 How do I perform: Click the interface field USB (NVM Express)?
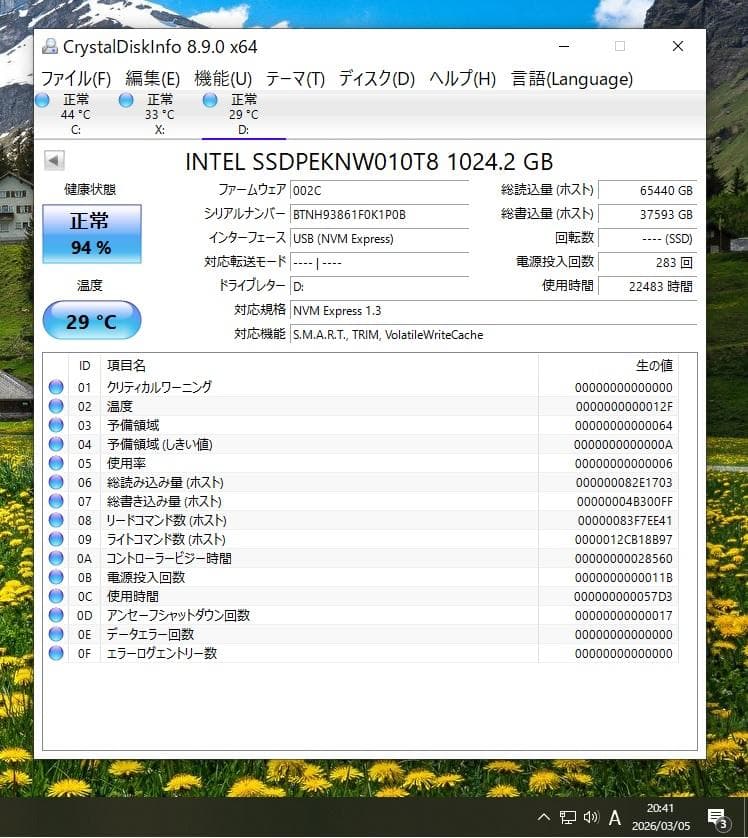[x=379, y=239]
